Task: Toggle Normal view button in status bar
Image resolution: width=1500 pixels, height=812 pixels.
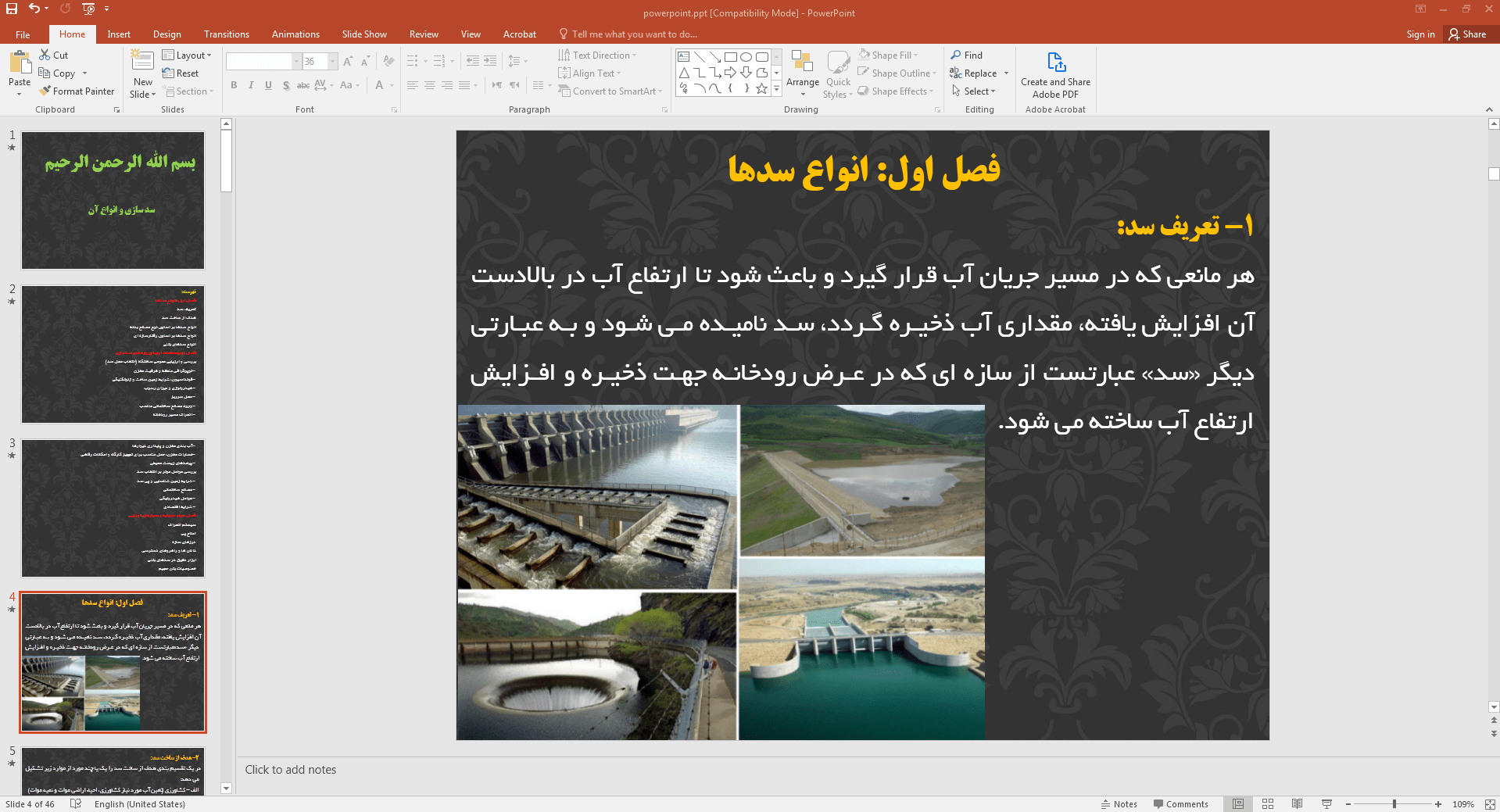Action: (1238, 804)
